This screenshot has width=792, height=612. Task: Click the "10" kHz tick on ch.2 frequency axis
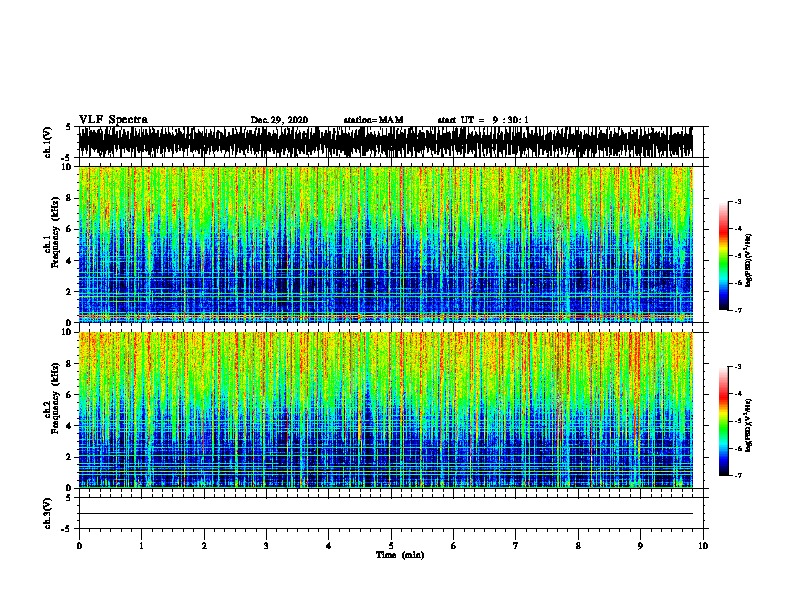[x=68, y=332]
